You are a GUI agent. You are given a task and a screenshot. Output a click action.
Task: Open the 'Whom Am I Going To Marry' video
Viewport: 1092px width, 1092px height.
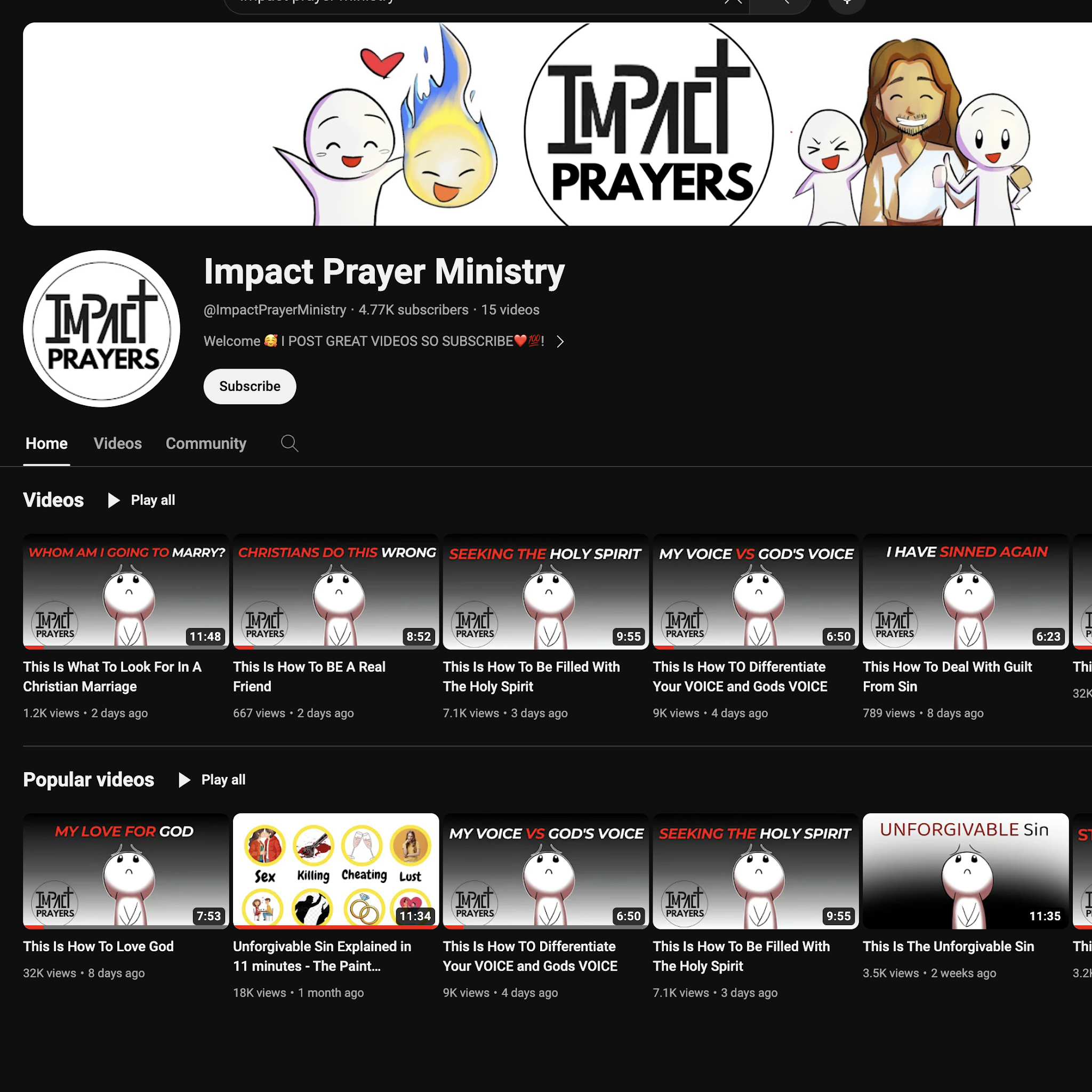(125, 591)
